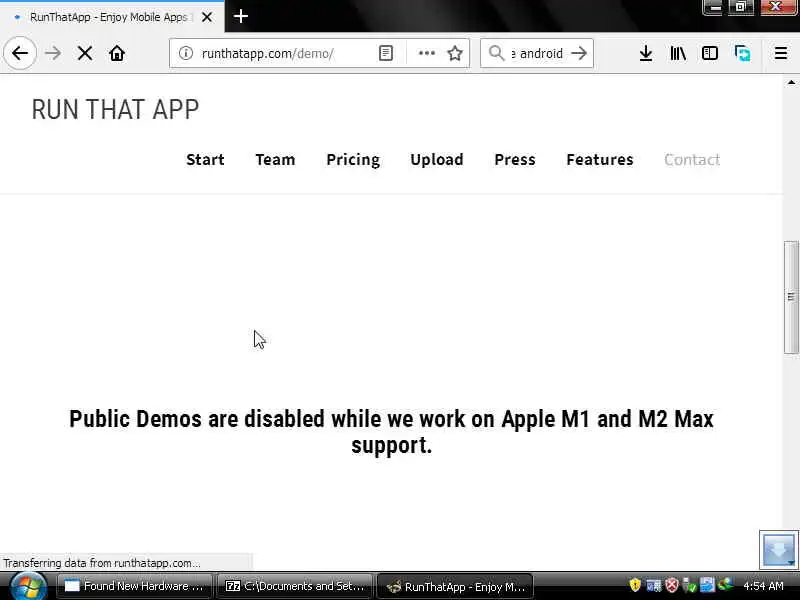Click the scrollbar up arrow
The width and height of the screenshot is (800, 600).
[x=791, y=82]
